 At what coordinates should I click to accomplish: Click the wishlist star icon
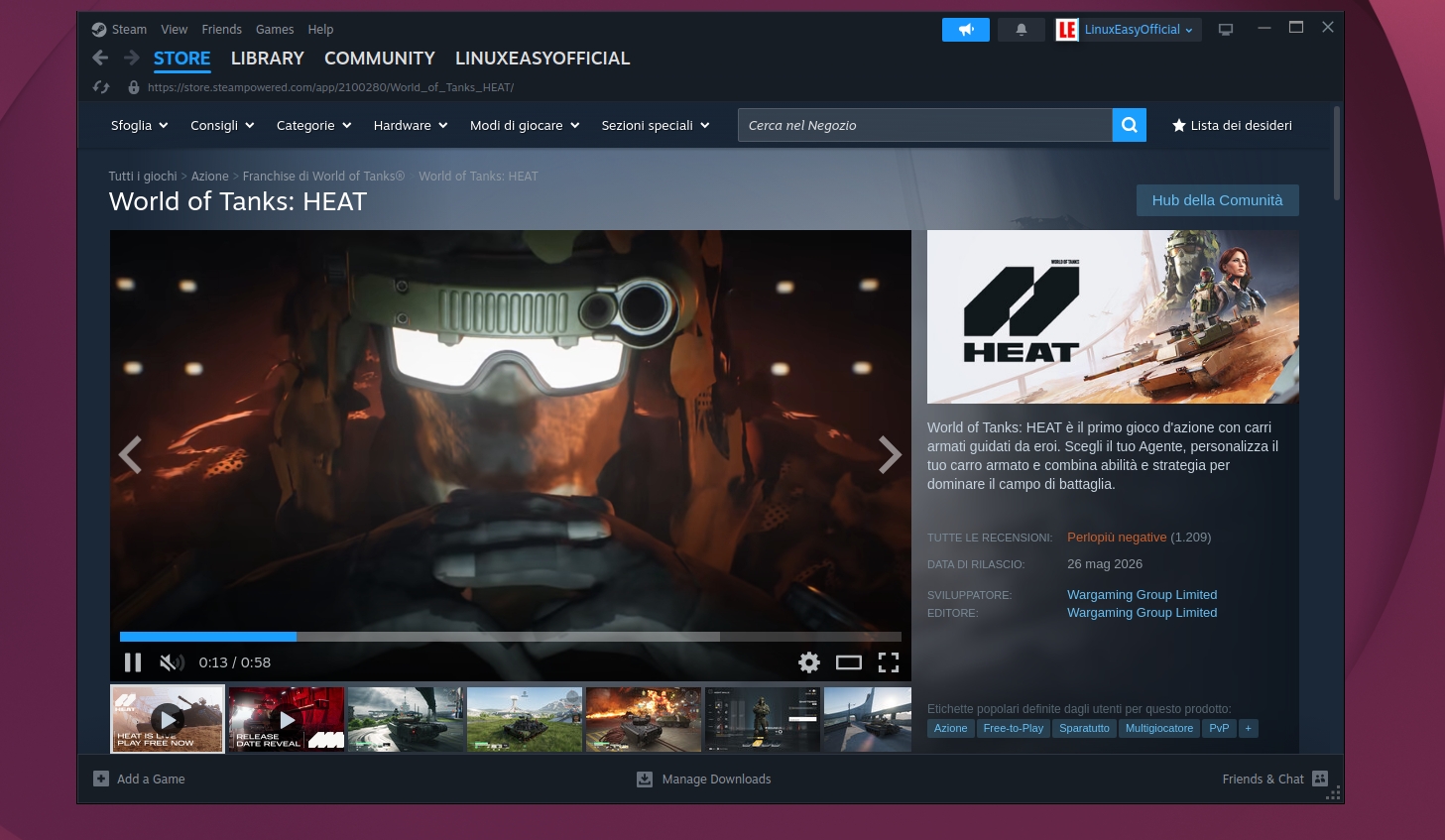(1179, 125)
